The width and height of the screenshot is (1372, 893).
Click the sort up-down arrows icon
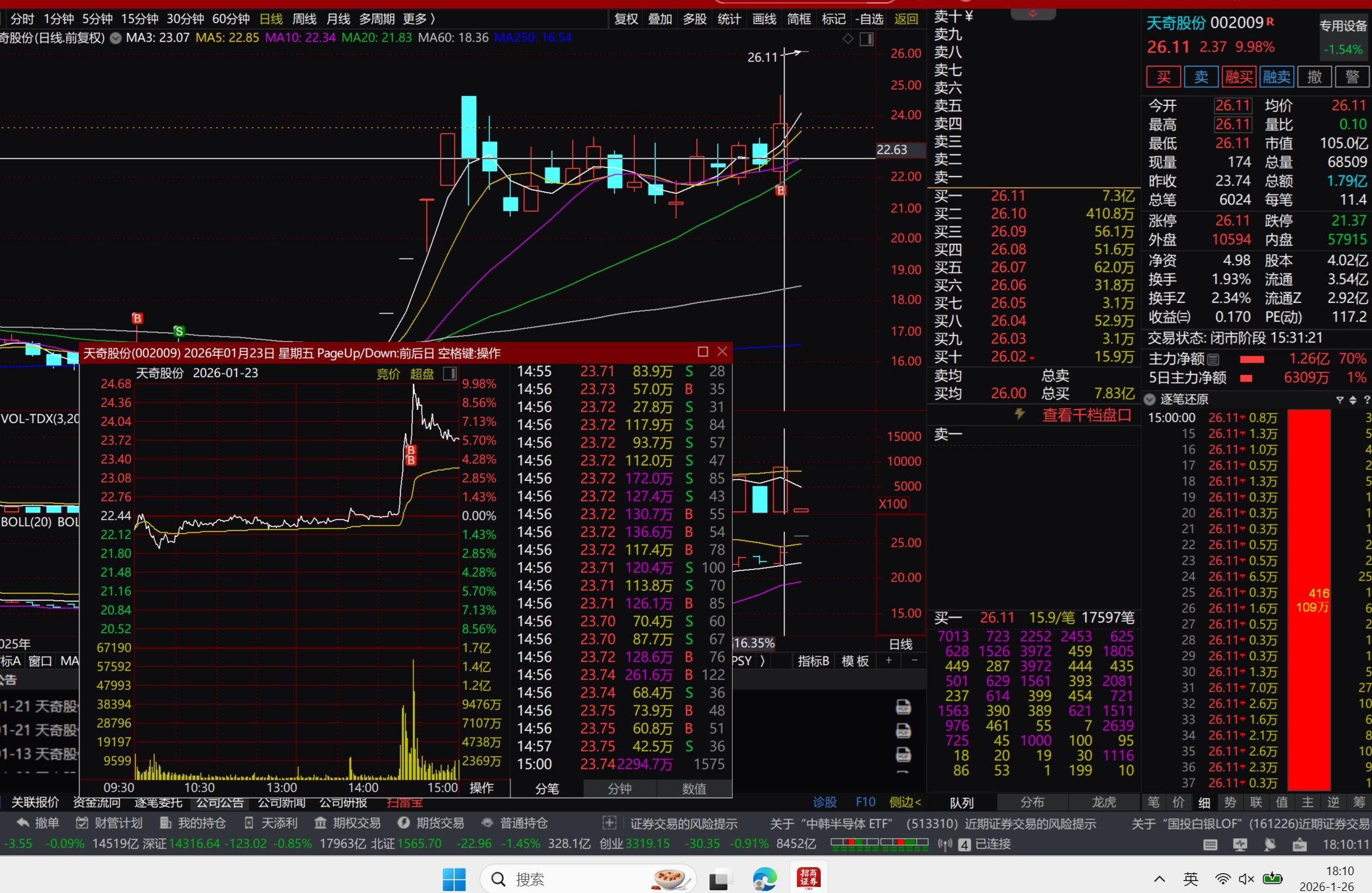(x=1353, y=400)
